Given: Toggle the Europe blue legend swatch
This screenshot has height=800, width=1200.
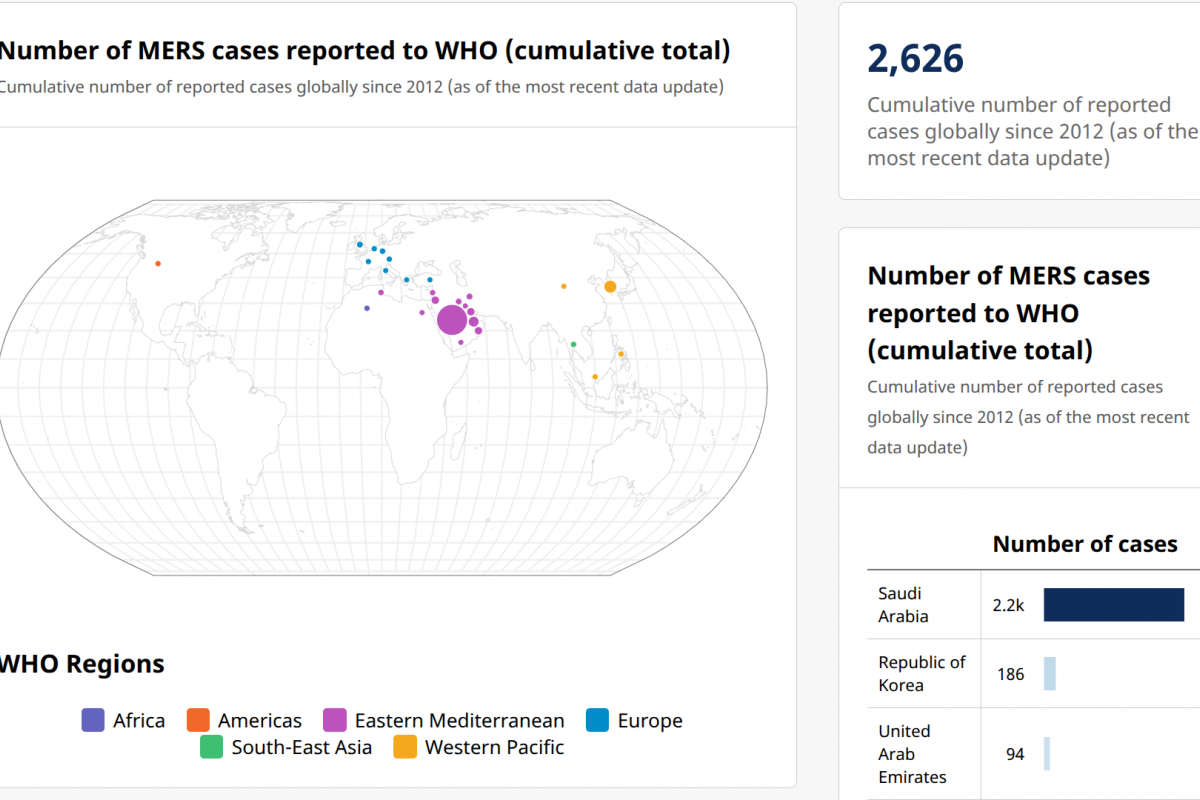Looking at the screenshot, I should coord(598,720).
